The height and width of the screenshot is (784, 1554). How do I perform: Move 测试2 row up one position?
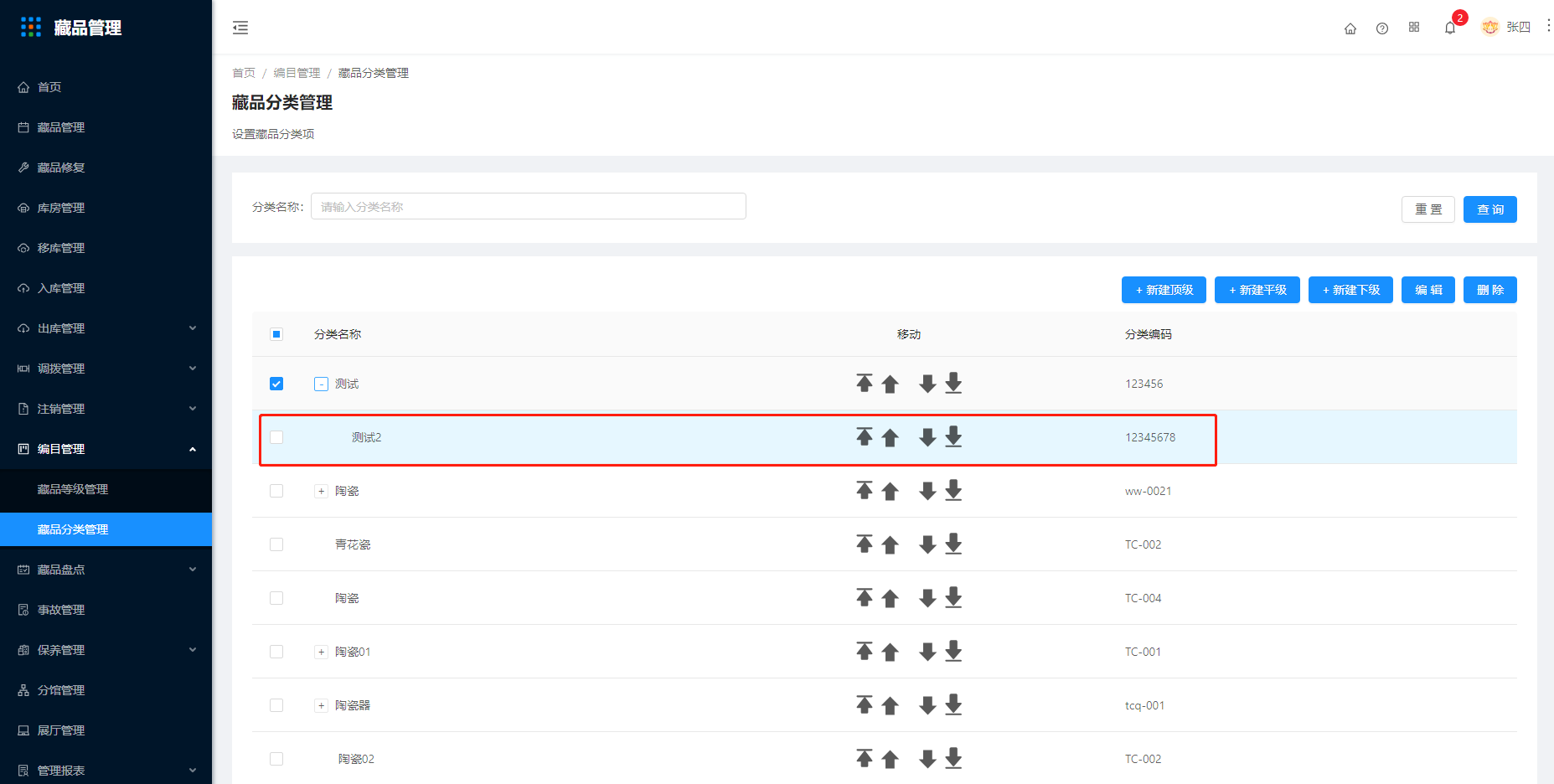(x=891, y=437)
